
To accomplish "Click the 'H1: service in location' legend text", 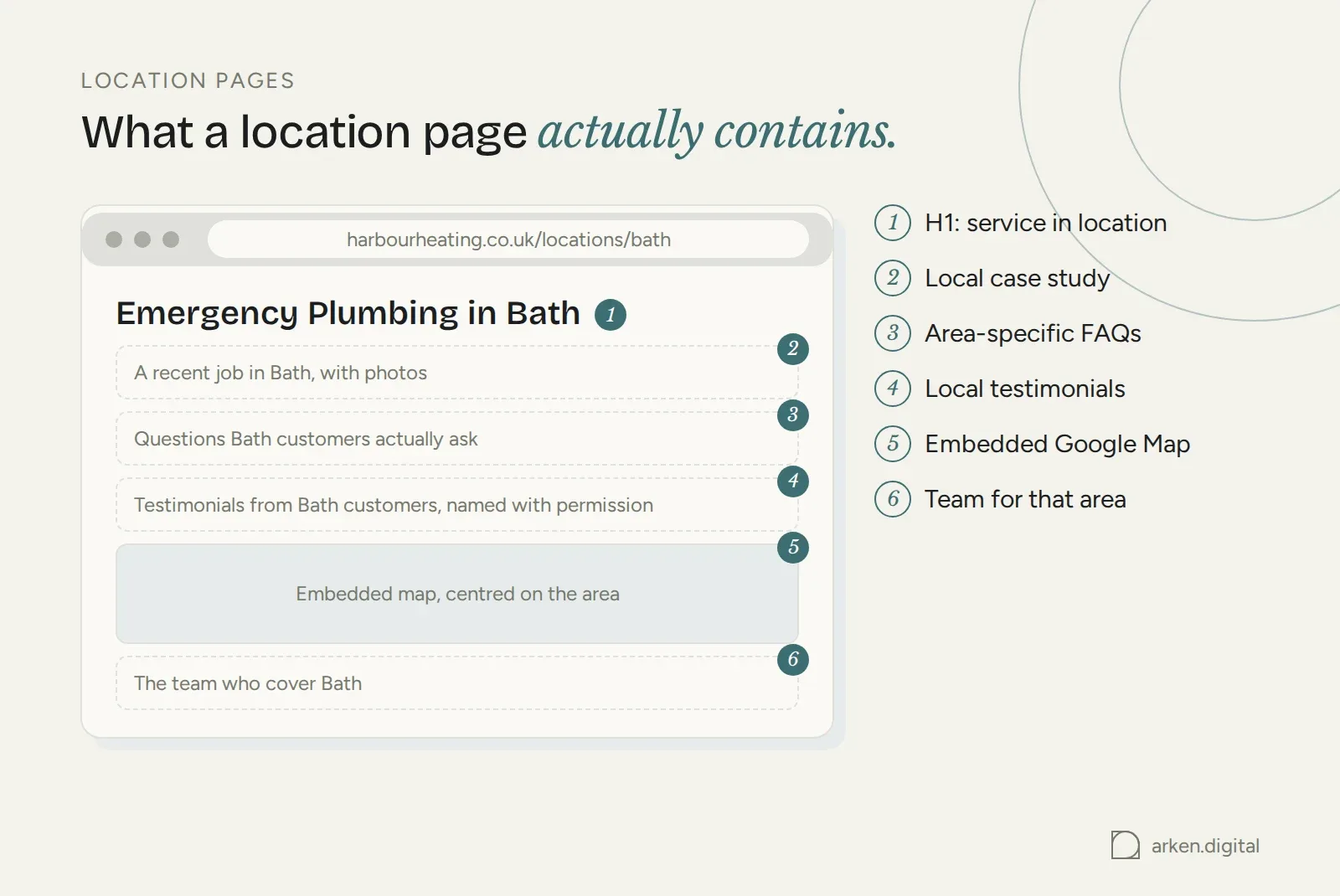I will [x=1045, y=223].
